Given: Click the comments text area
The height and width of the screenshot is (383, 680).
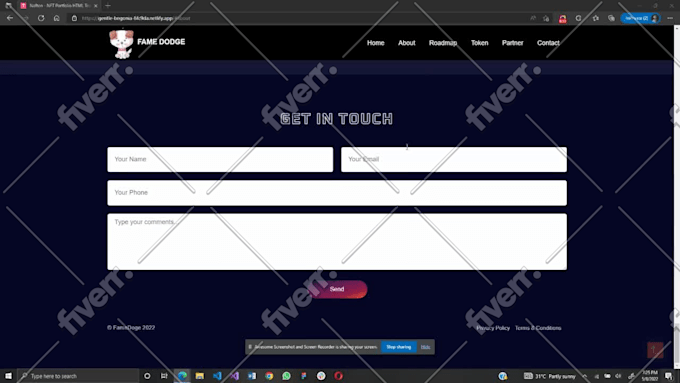Looking at the screenshot, I should 337,242.
